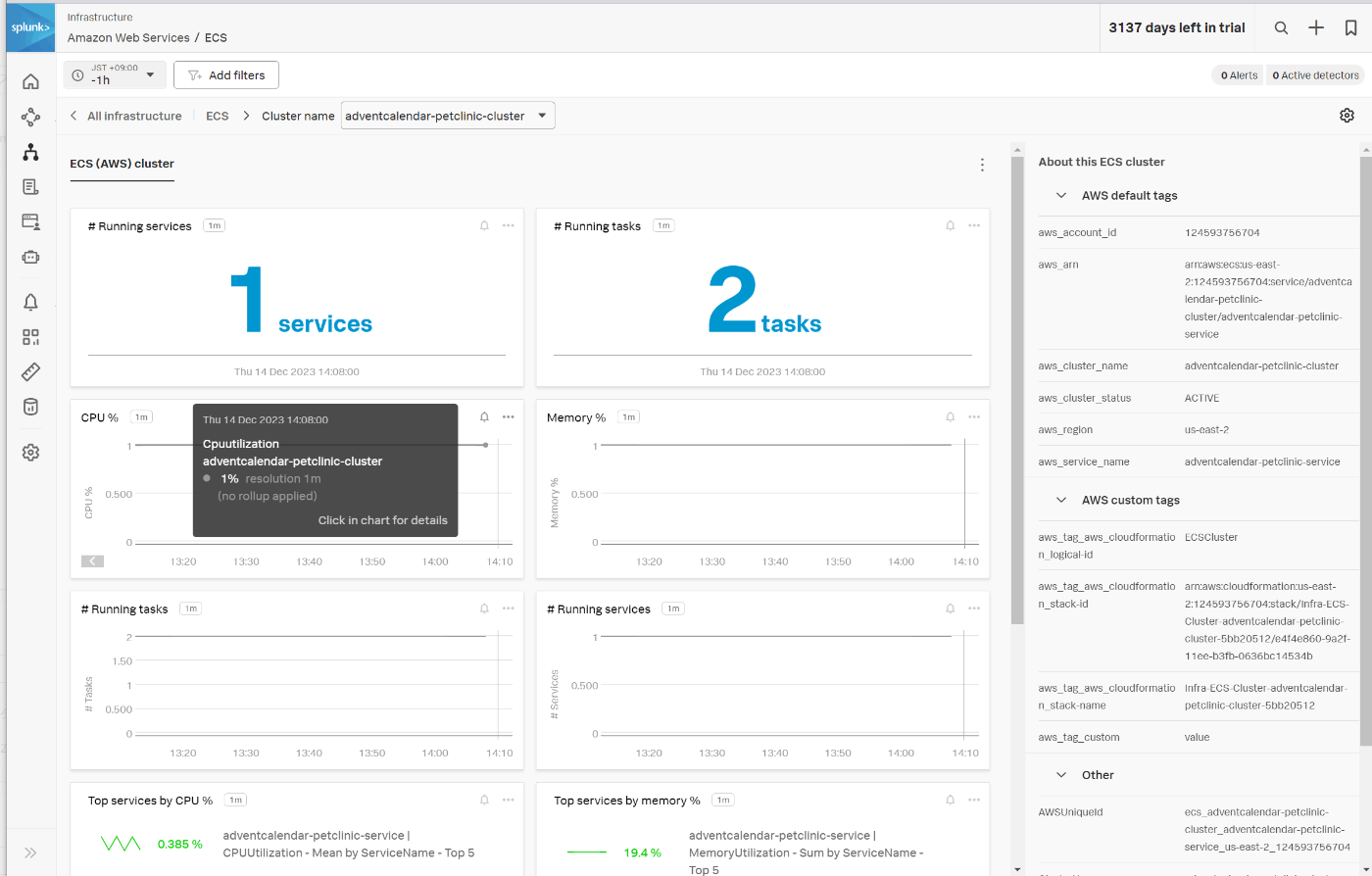
Task: Open Data Management cylinder icon in sidebar
Action: (x=30, y=407)
